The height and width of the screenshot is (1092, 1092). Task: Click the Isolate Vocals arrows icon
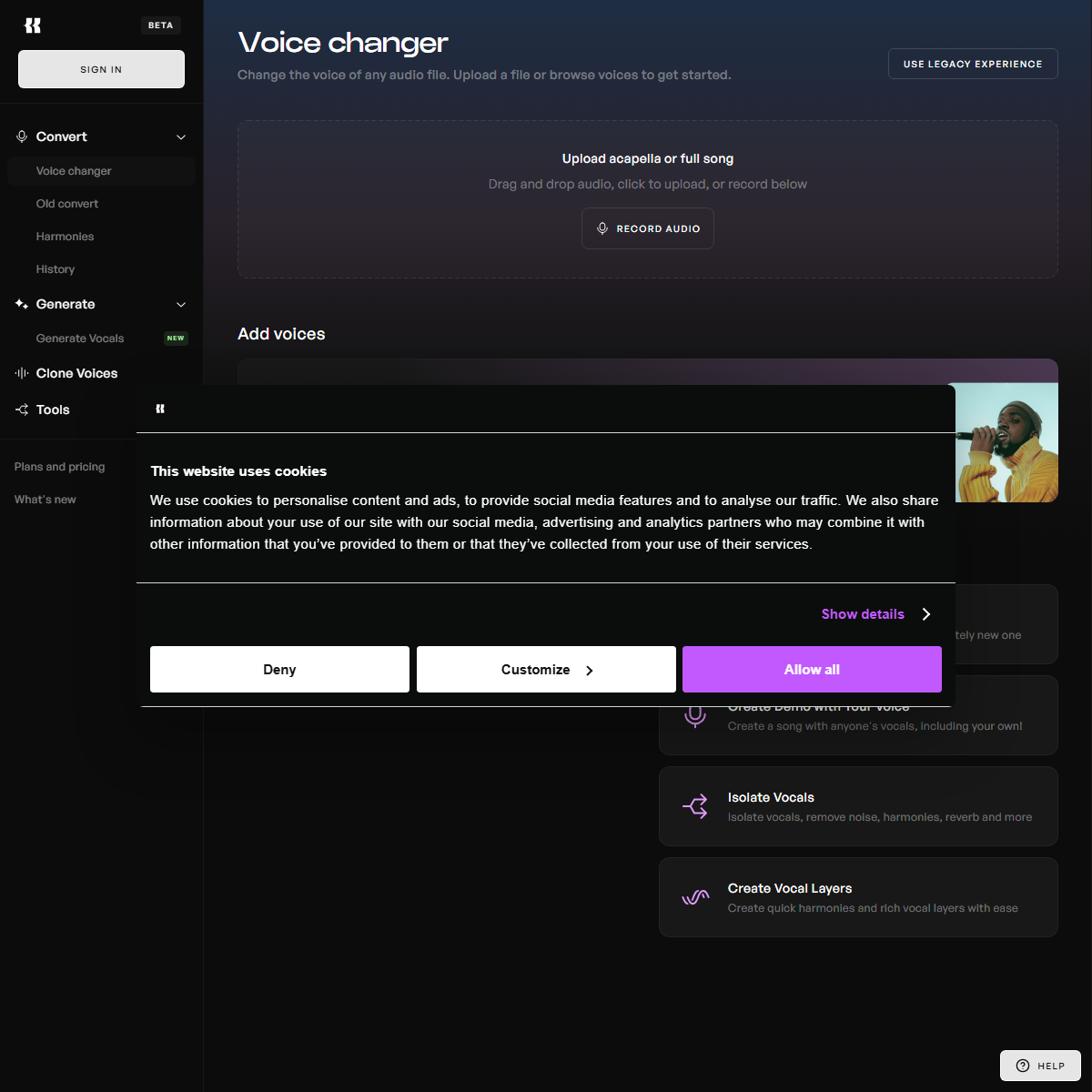click(695, 806)
